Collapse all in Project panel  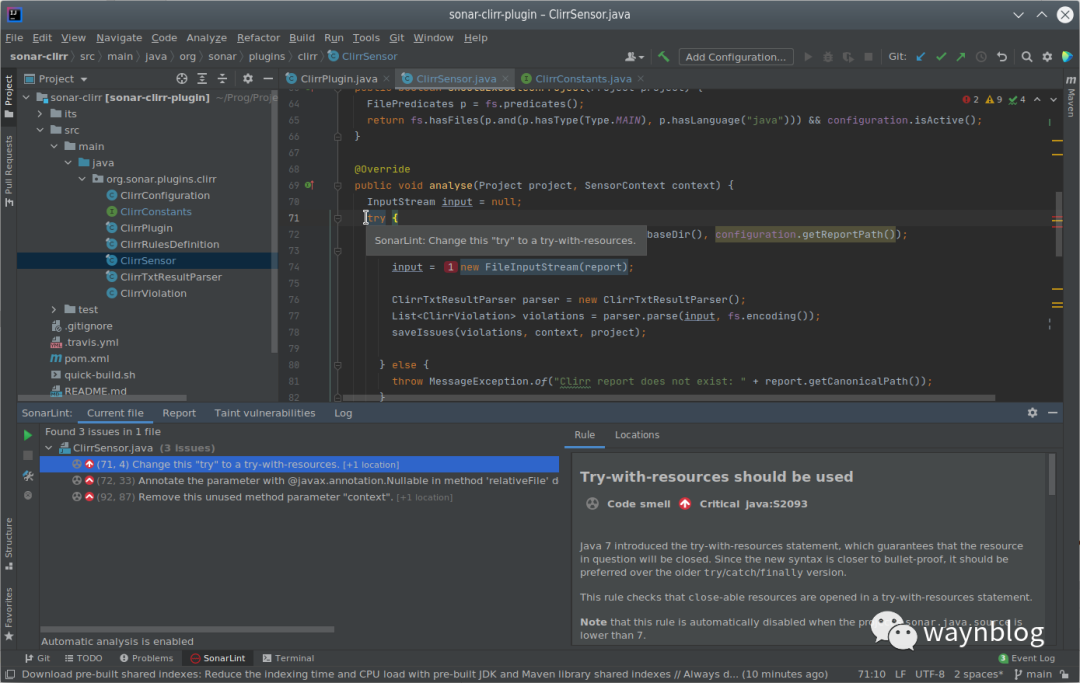[223, 79]
